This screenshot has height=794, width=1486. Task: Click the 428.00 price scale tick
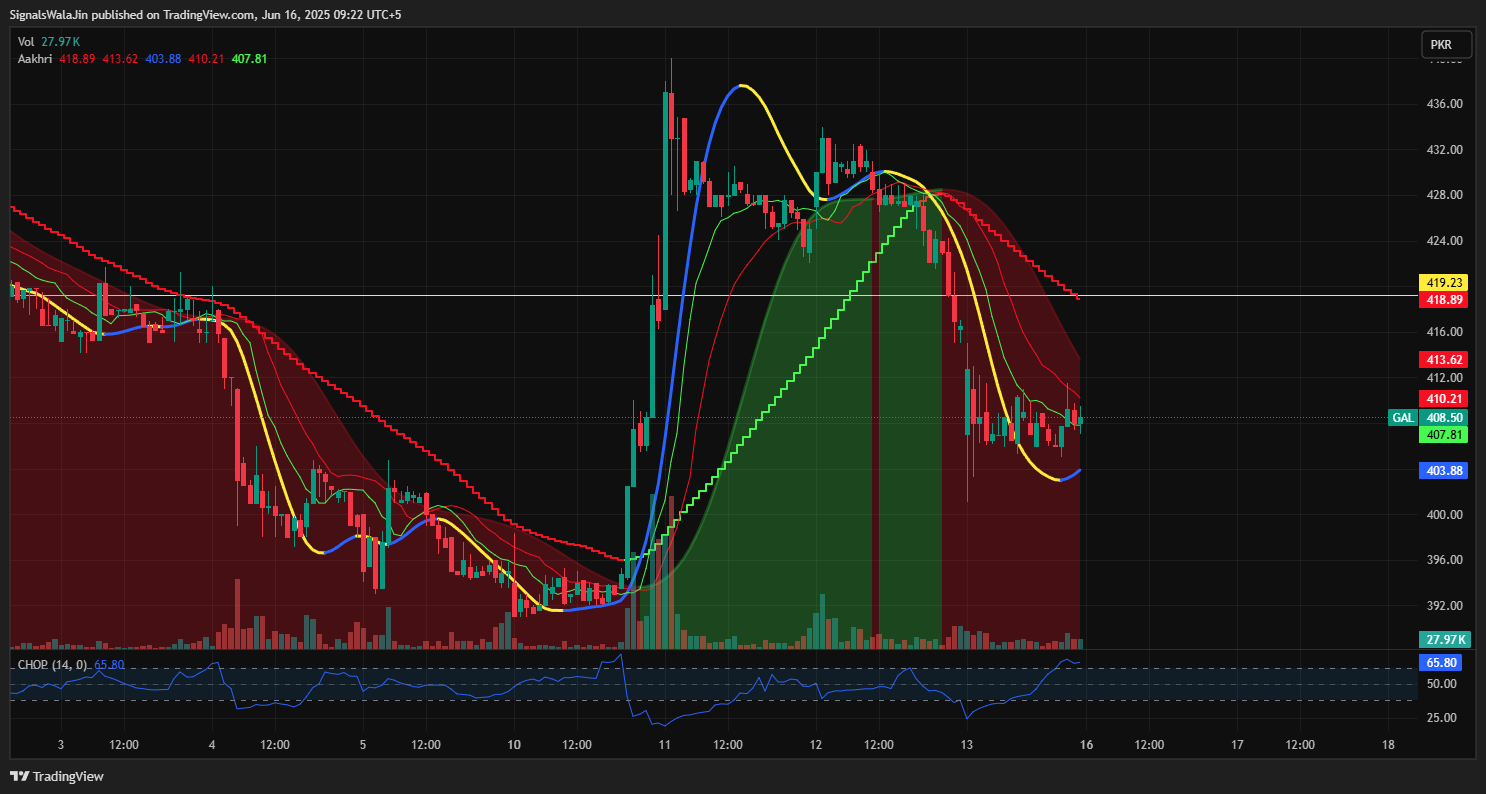coord(1445,195)
